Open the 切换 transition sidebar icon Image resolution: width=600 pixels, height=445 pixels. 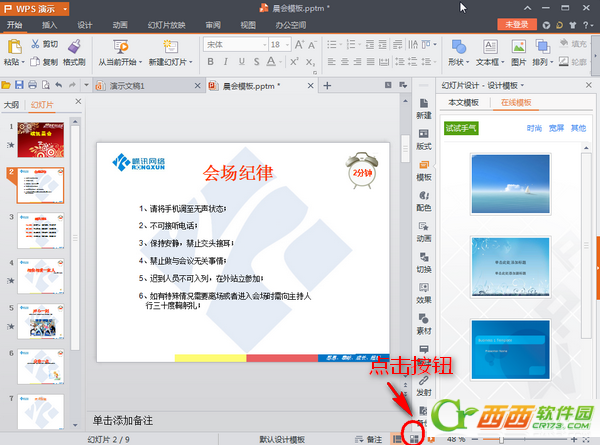click(x=424, y=257)
